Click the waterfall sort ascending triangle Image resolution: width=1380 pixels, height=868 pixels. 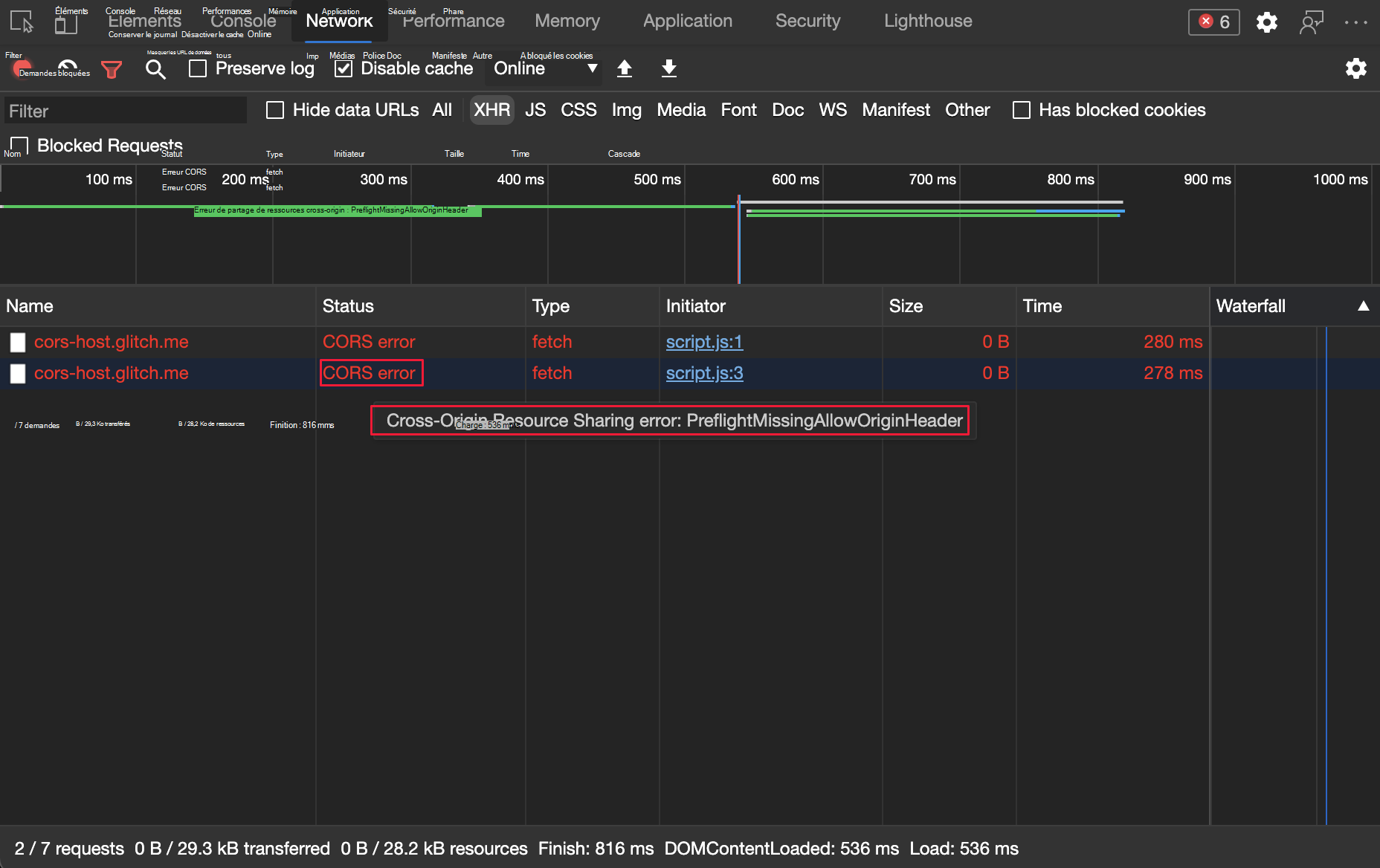(1364, 305)
